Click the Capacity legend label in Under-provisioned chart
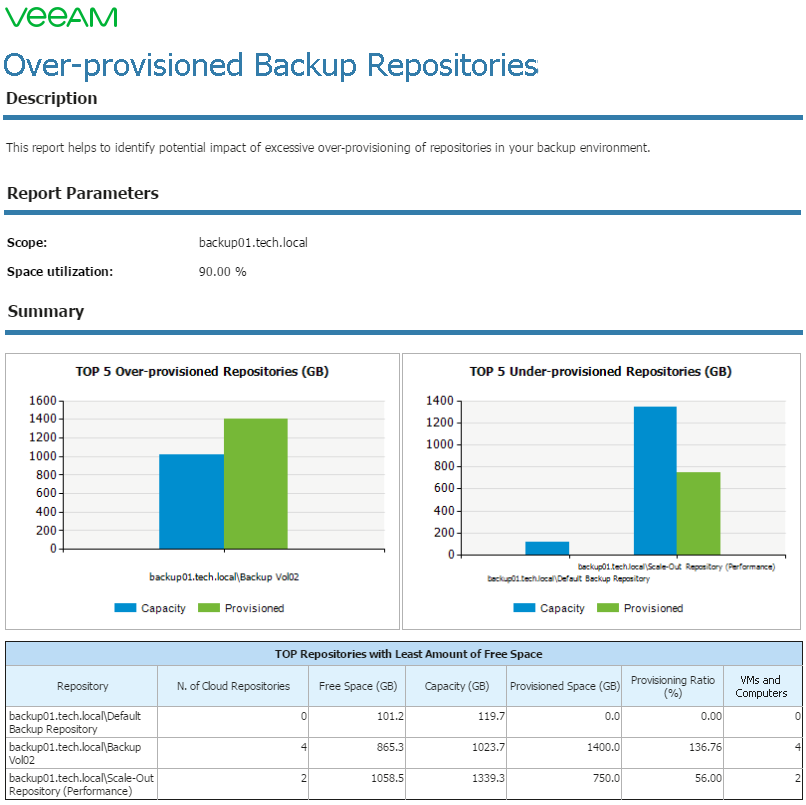Screen dimensions: 806x805 pos(562,608)
